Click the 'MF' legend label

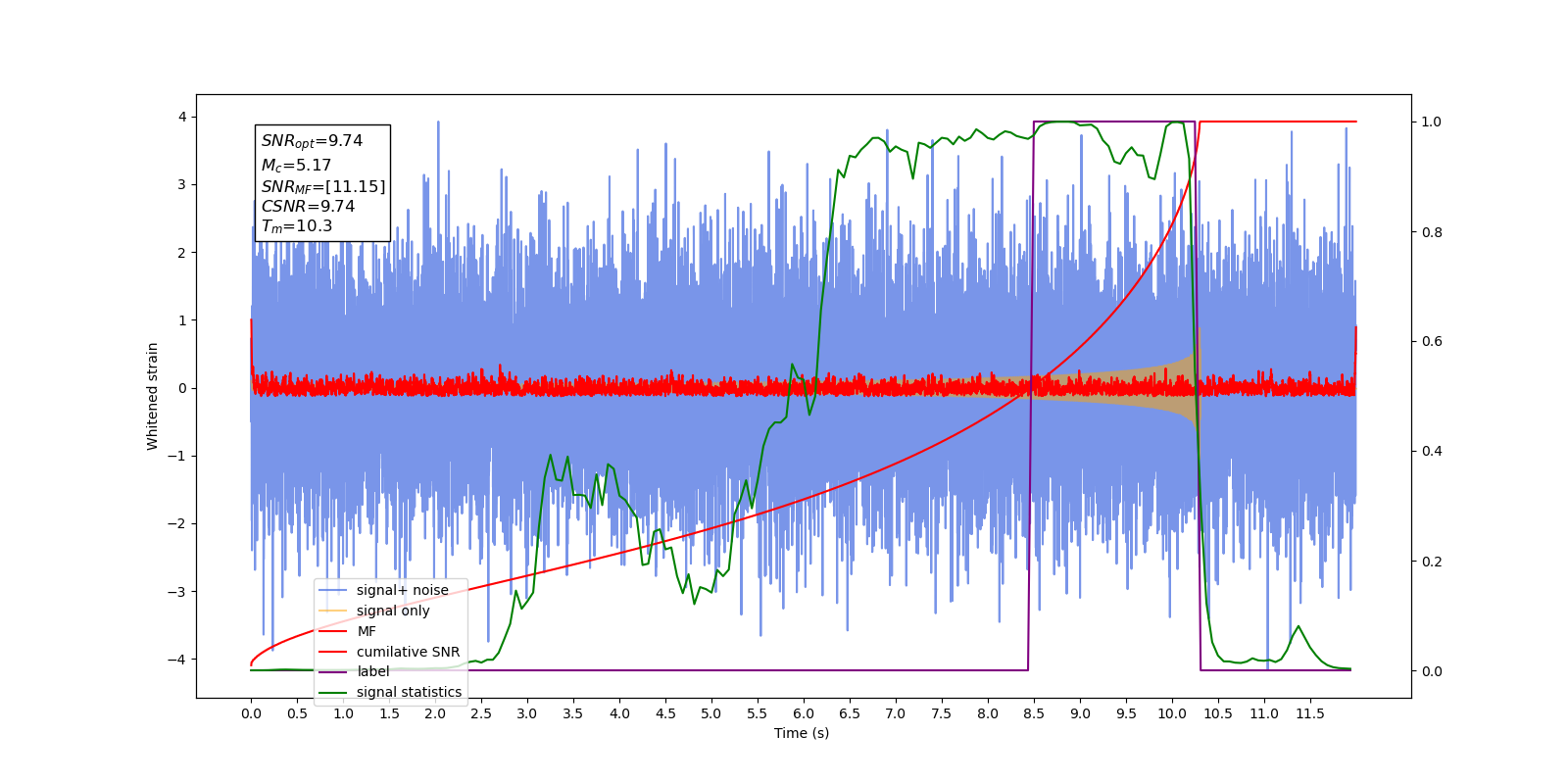[x=367, y=631]
